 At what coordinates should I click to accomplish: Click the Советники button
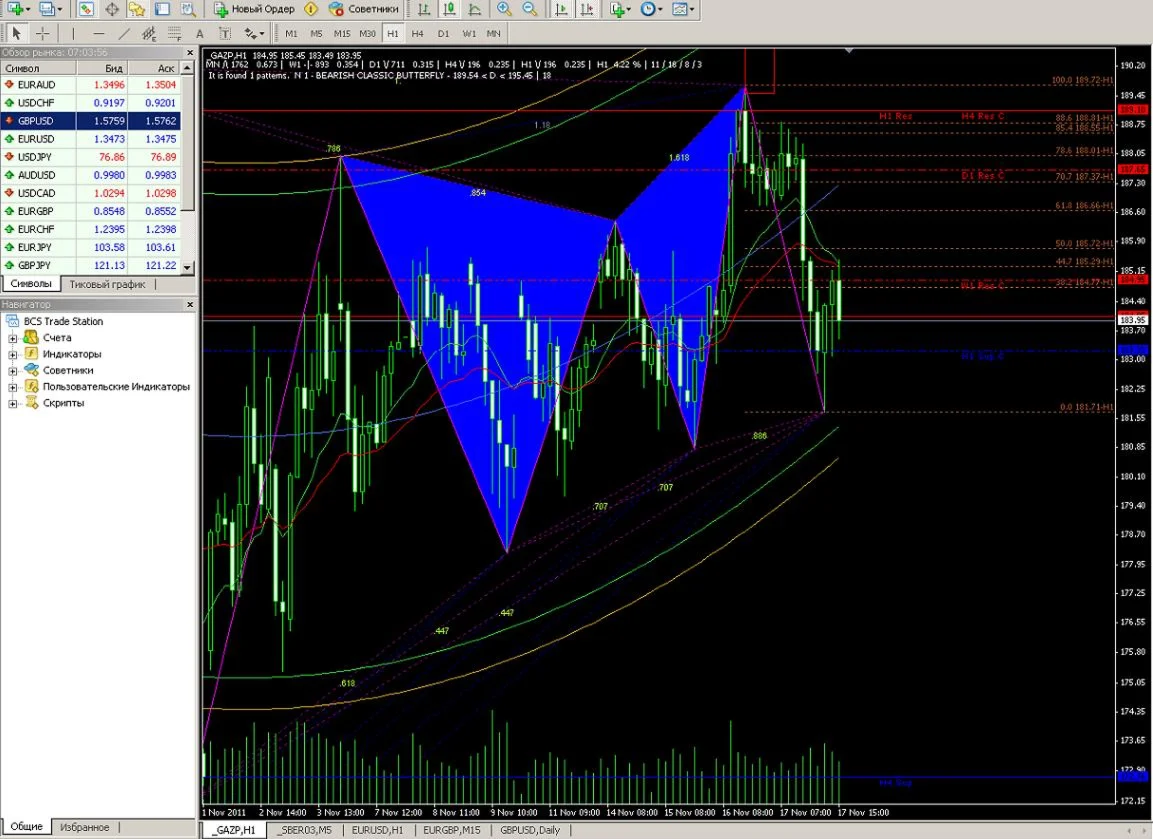pyautogui.click(x=363, y=9)
